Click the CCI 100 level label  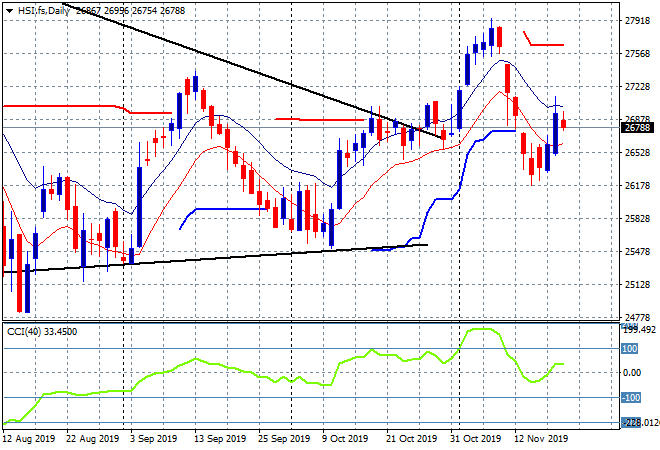click(630, 349)
